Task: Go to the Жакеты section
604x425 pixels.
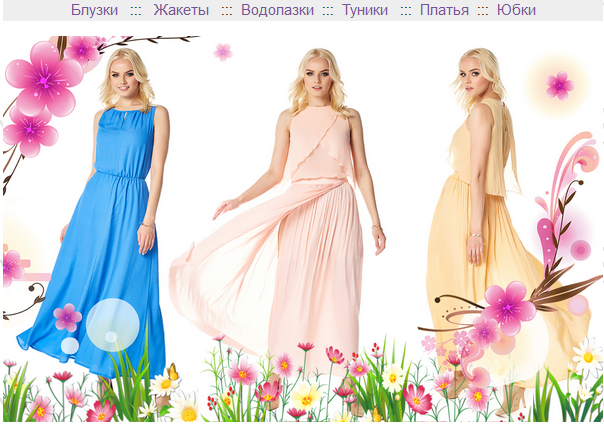Action: [x=181, y=10]
